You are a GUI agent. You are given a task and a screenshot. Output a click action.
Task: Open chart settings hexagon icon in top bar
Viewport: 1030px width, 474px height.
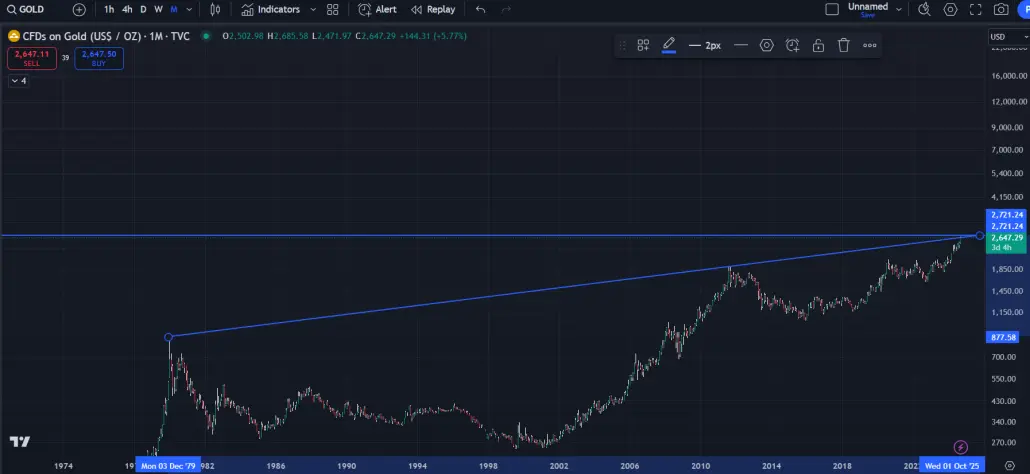(x=950, y=9)
